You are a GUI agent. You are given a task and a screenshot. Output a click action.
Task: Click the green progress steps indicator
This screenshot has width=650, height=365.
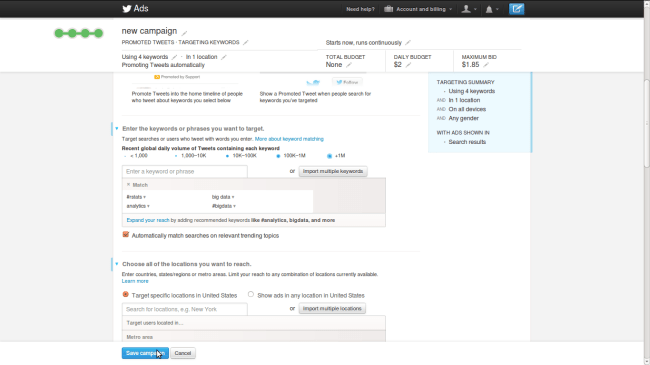79,33
